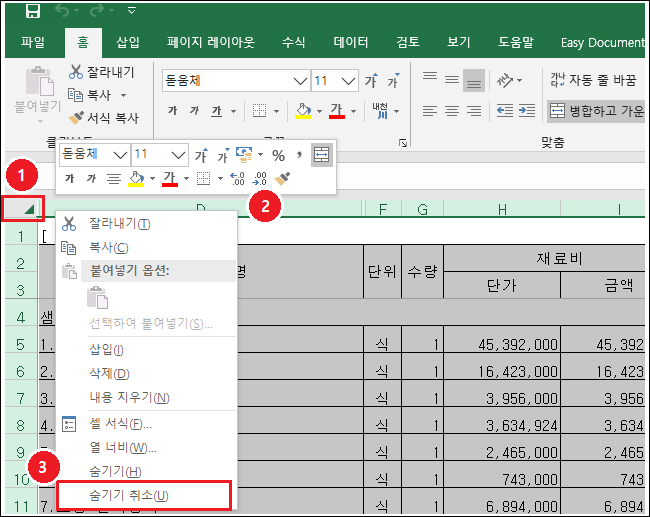Increase decimal places in mini toolbar
The image size is (650, 517).
[x=238, y=179]
